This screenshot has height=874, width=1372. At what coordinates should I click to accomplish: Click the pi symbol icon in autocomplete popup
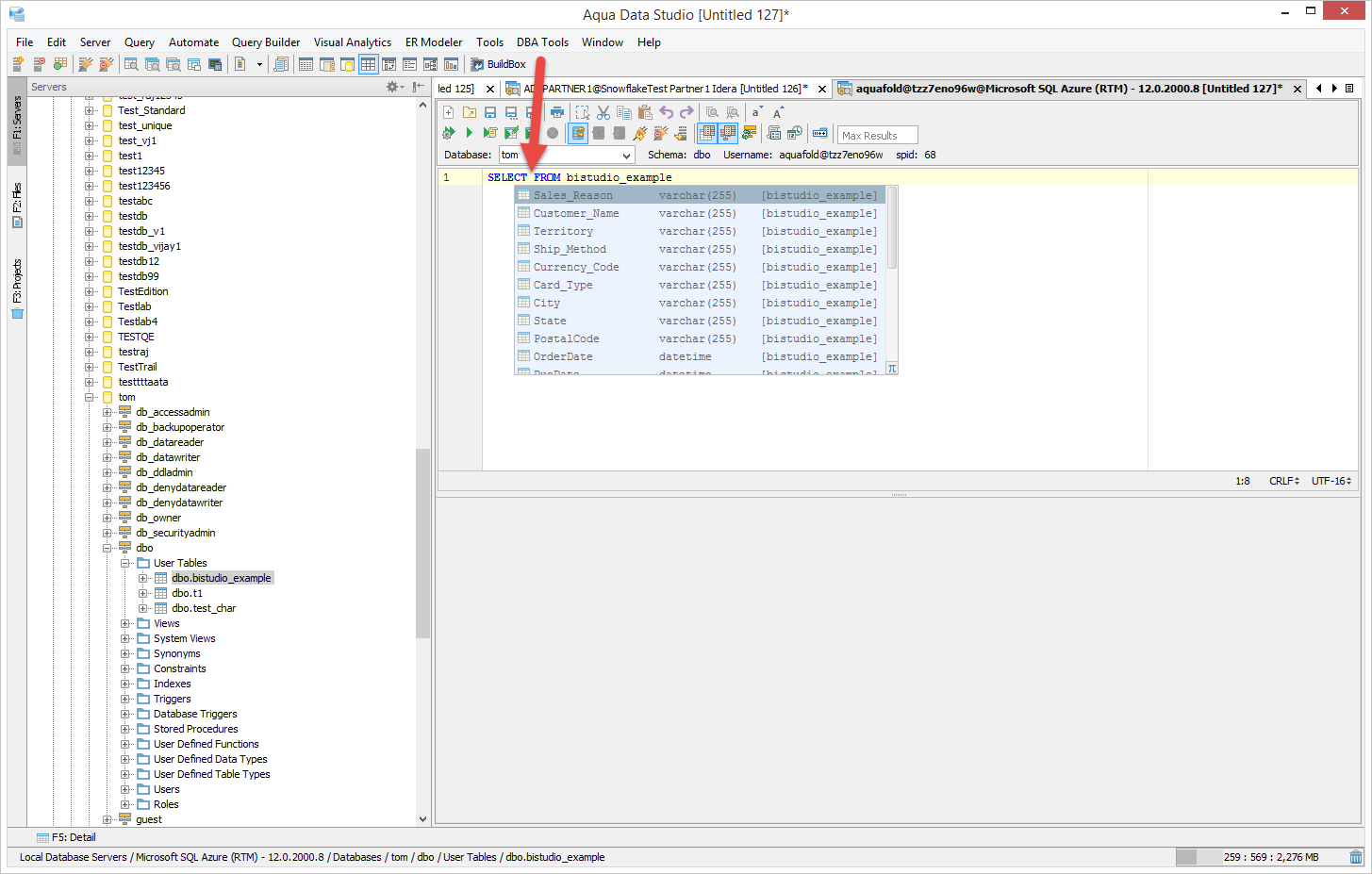tap(891, 369)
